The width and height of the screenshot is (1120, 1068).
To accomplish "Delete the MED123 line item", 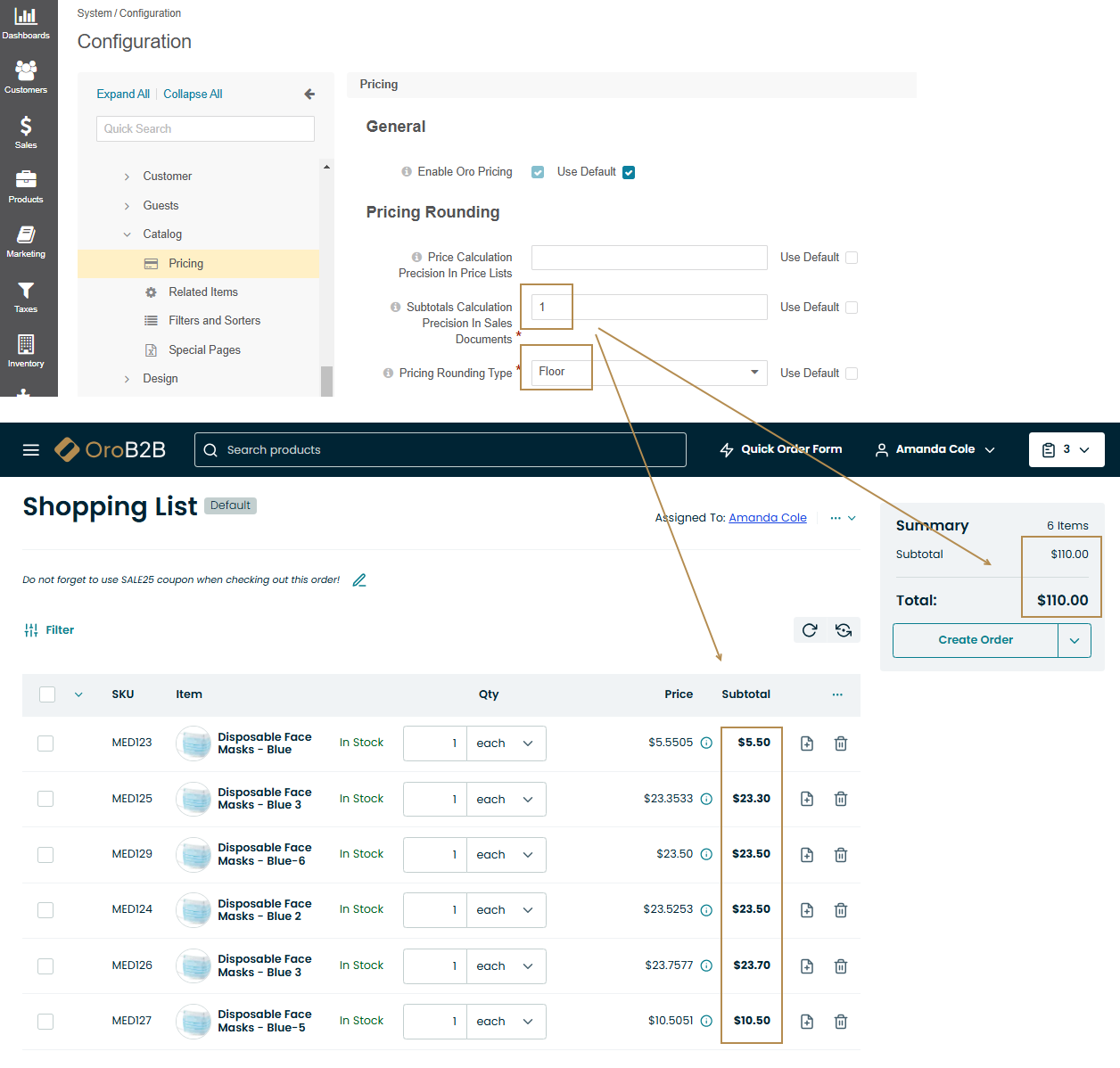I will point(840,743).
